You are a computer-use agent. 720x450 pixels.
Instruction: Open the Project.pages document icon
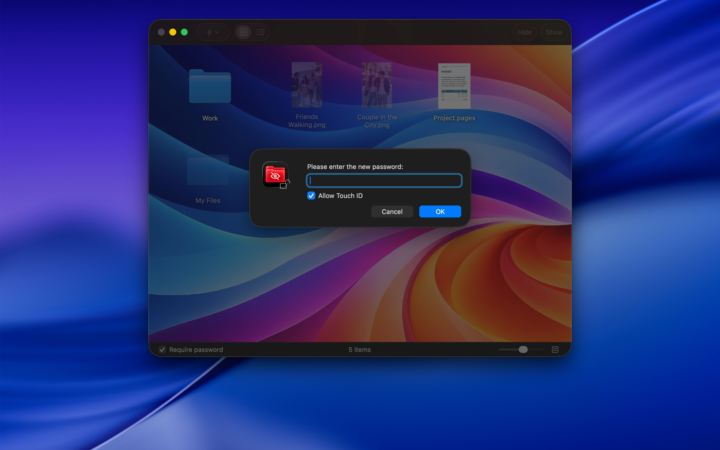point(454,86)
